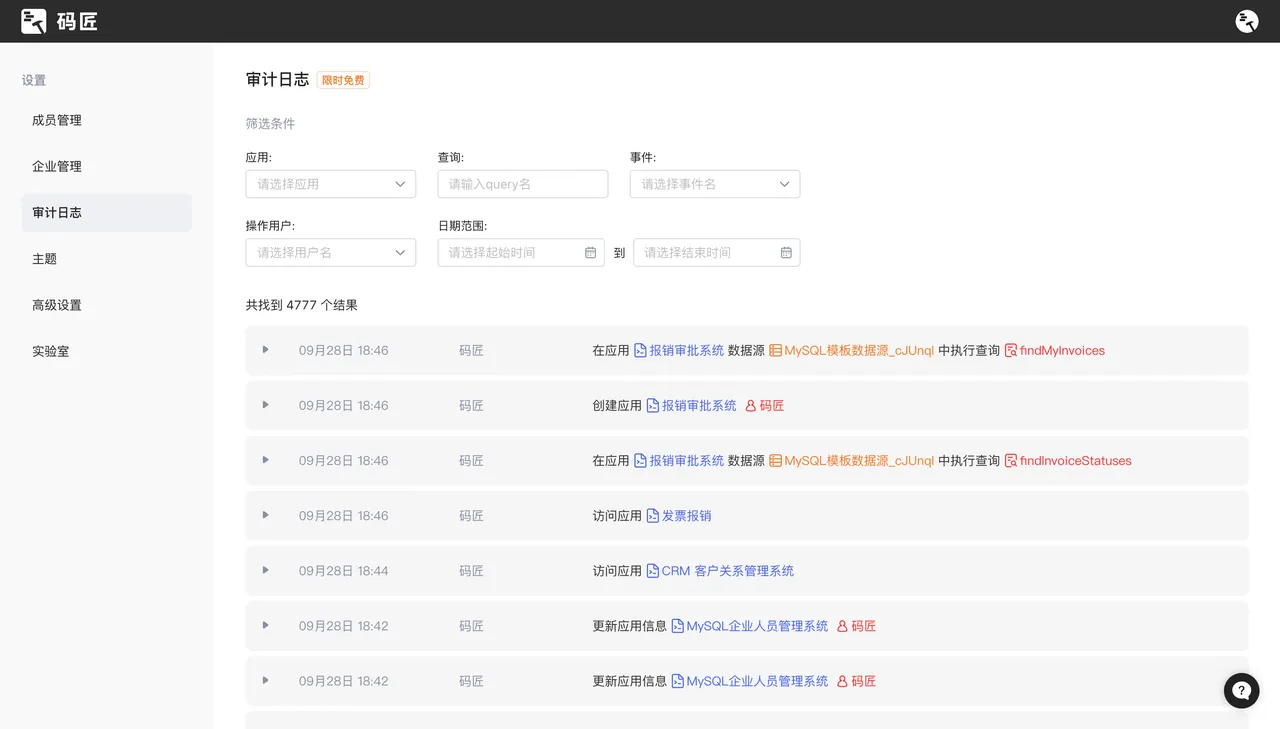Viewport: 1280px width, 729px height.
Task: Click MySQL模板数据源_cJUnql in findMyInvoices row
Action: (x=859, y=351)
